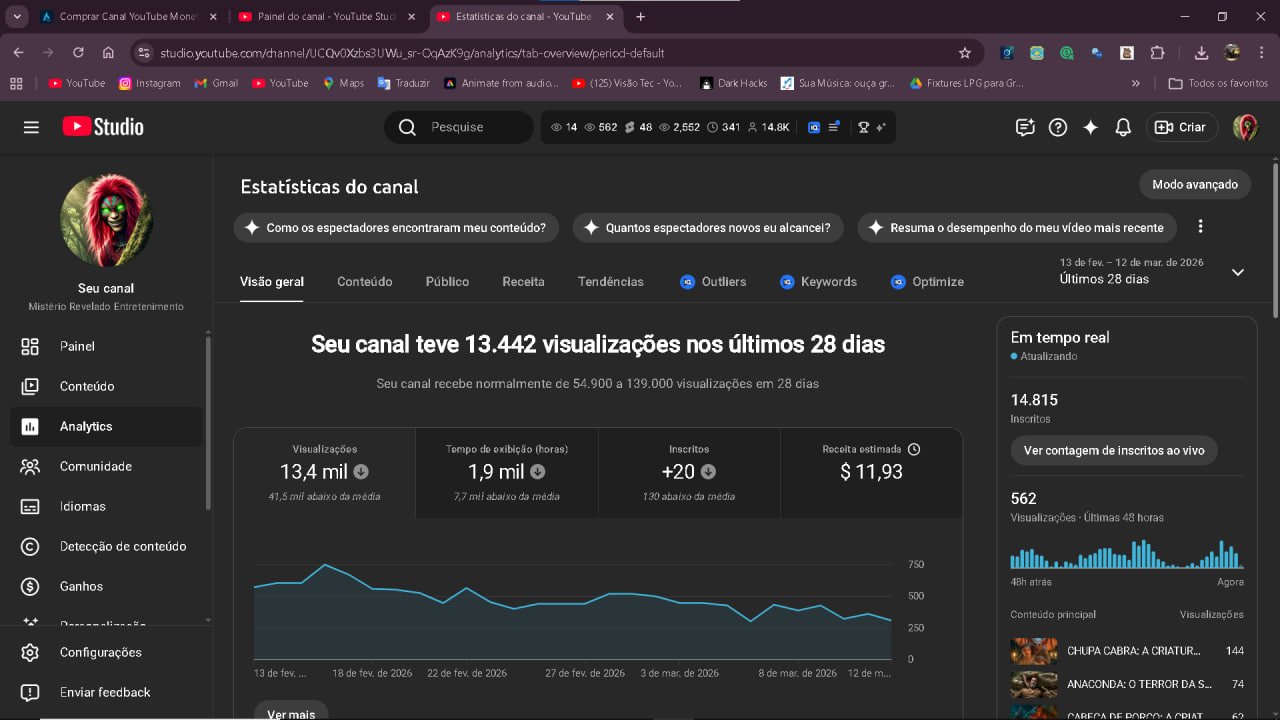The height and width of the screenshot is (720, 1280).
Task: Click the Detecção de conteúdo copyright icon
Action: click(30, 546)
